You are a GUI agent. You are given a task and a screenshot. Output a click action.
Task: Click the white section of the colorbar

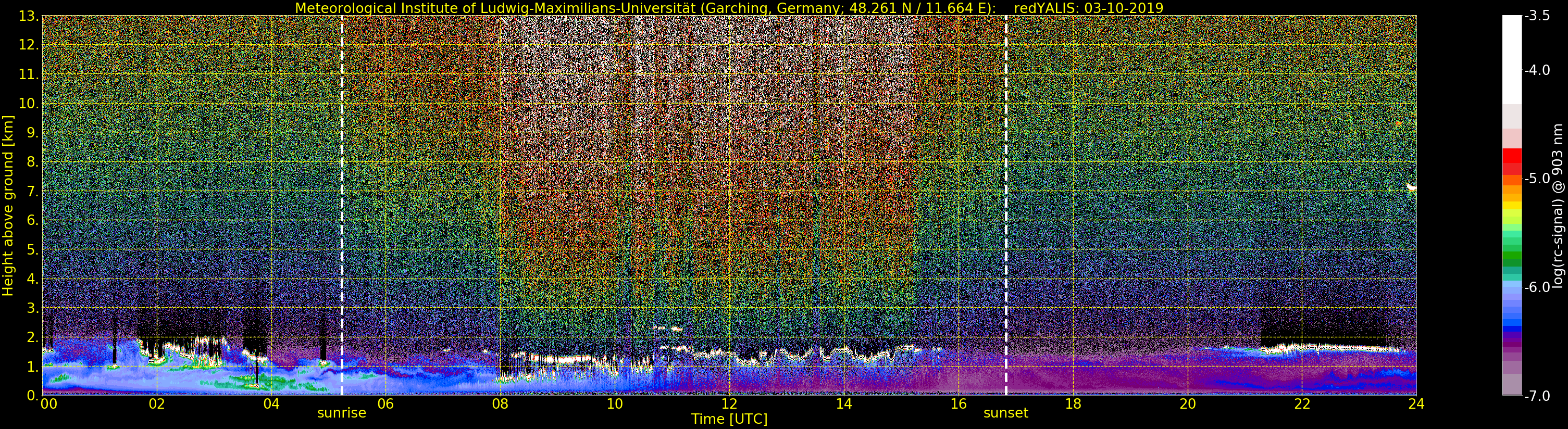[x=1512, y=60]
